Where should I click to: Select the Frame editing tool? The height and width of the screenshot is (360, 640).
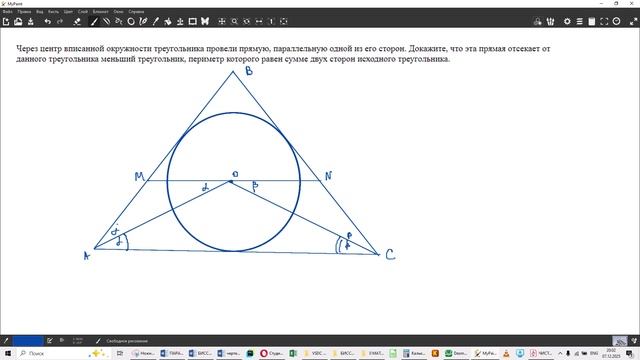tap(192, 22)
